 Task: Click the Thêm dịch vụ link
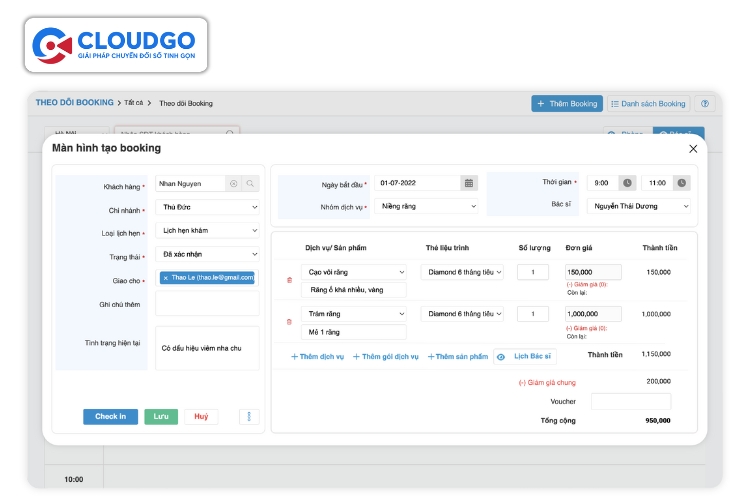[x=317, y=357]
